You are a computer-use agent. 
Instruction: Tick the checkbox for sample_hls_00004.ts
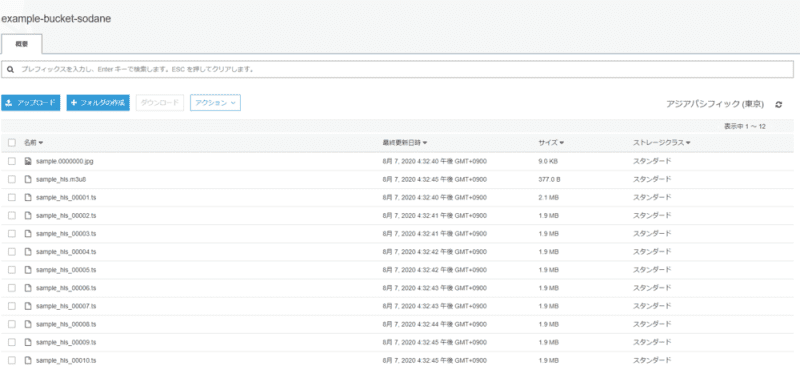pos(12,252)
